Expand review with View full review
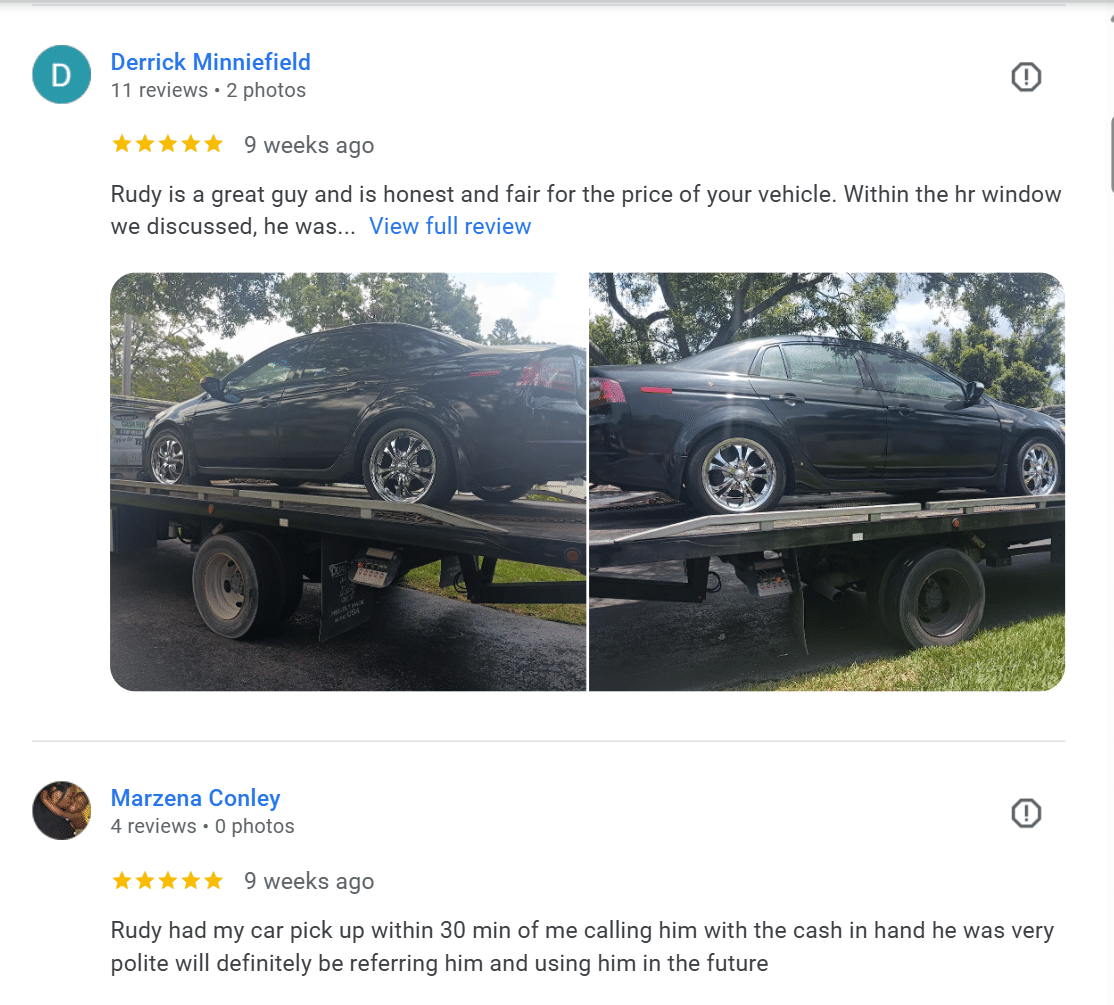This screenshot has width=1114, height=1005. coord(450,226)
